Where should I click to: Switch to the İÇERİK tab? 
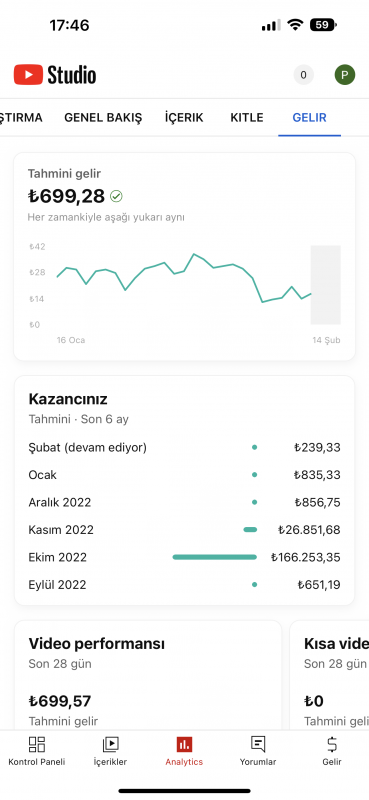tap(184, 118)
